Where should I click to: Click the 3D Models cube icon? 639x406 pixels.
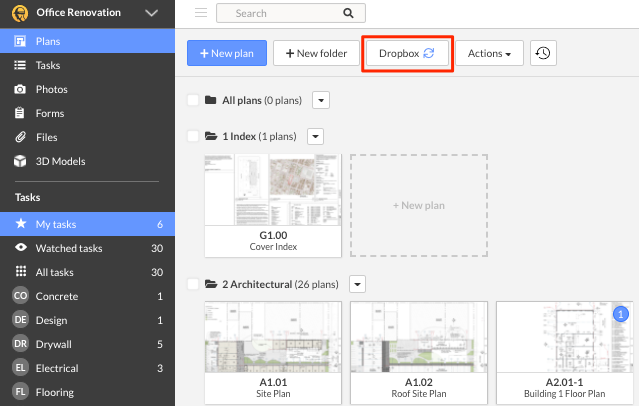[20, 161]
